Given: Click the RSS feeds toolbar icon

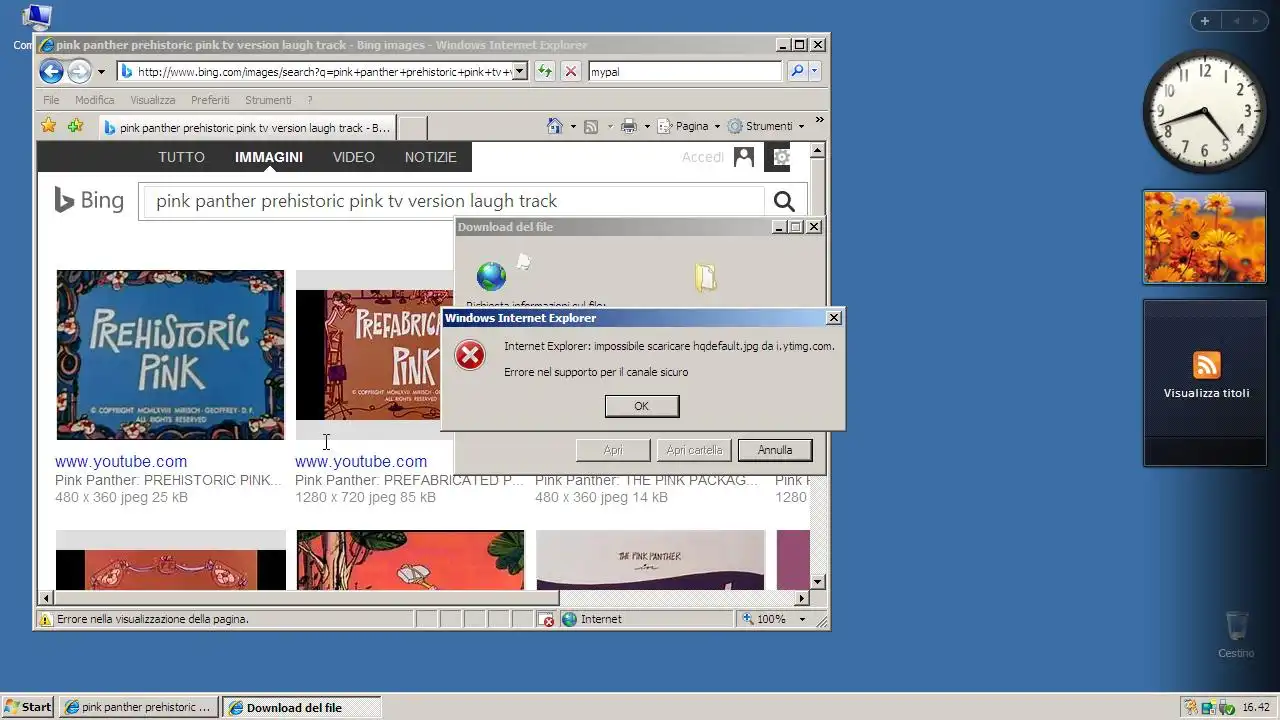Looking at the screenshot, I should 591,126.
